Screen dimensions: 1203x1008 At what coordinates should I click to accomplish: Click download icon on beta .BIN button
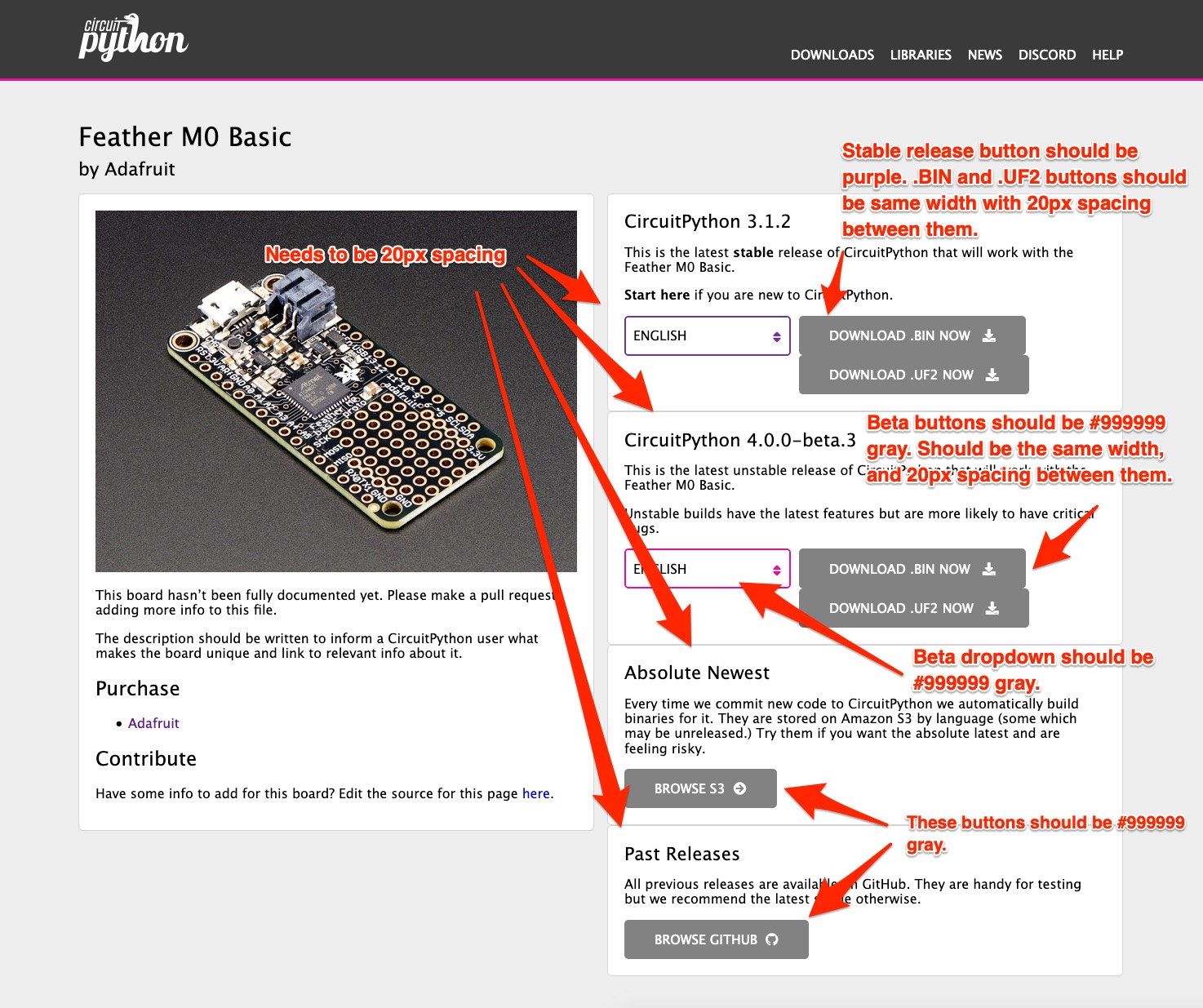pyautogui.click(x=989, y=569)
